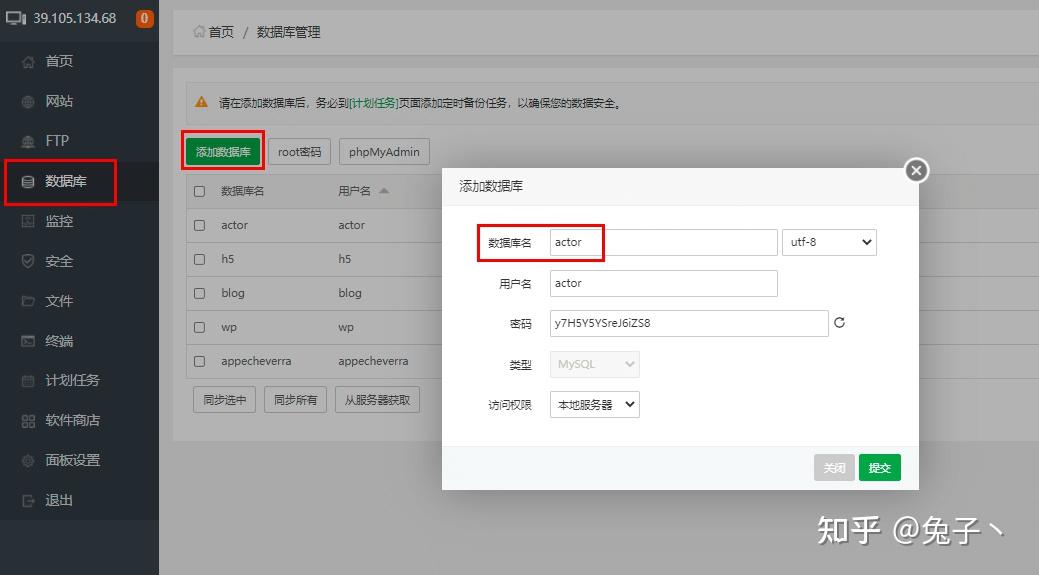Open phpMyAdmin button
Viewport: 1039px width, 575px height.
(x=384, y=152)
